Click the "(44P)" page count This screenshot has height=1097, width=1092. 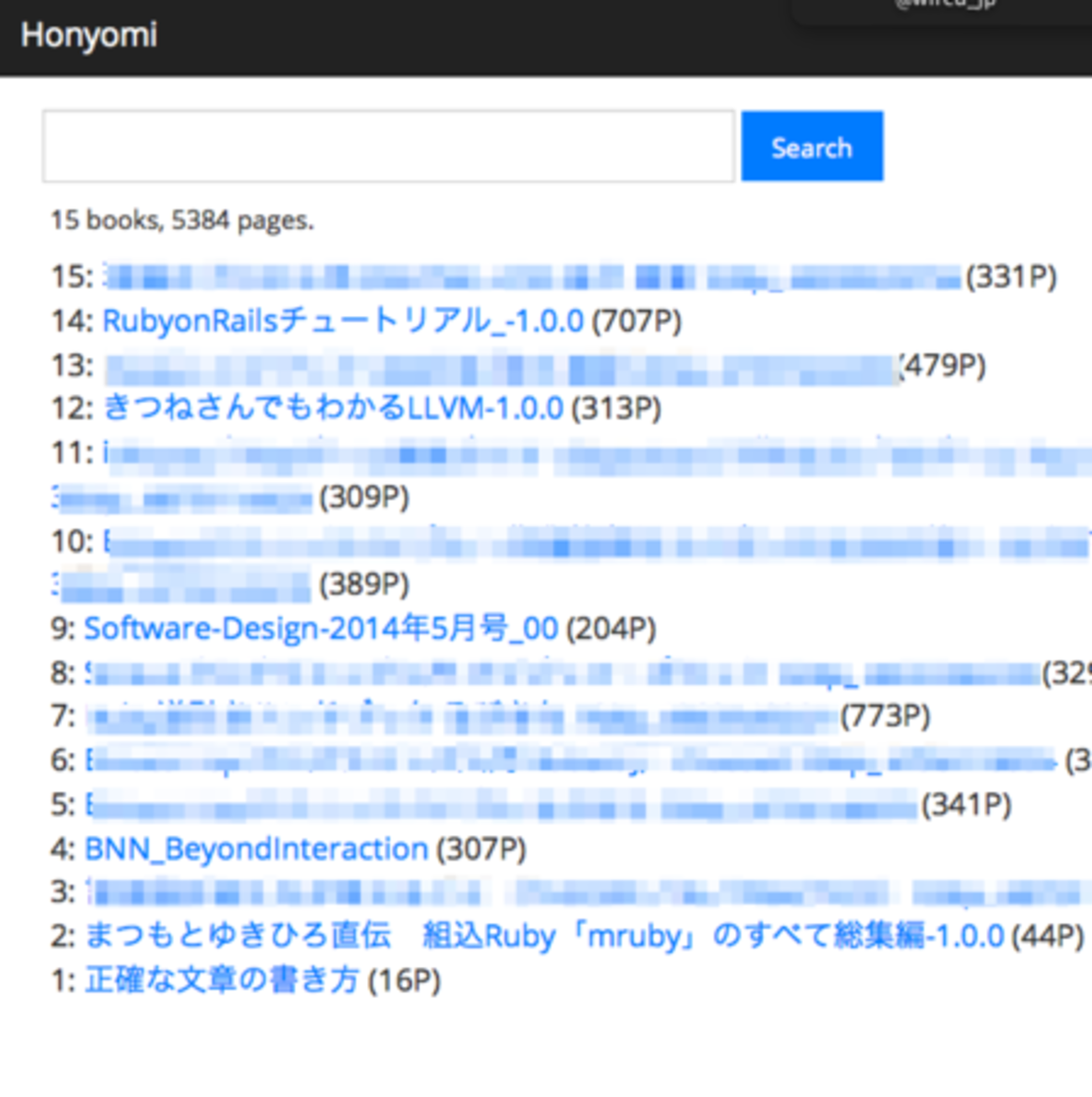1047,936
